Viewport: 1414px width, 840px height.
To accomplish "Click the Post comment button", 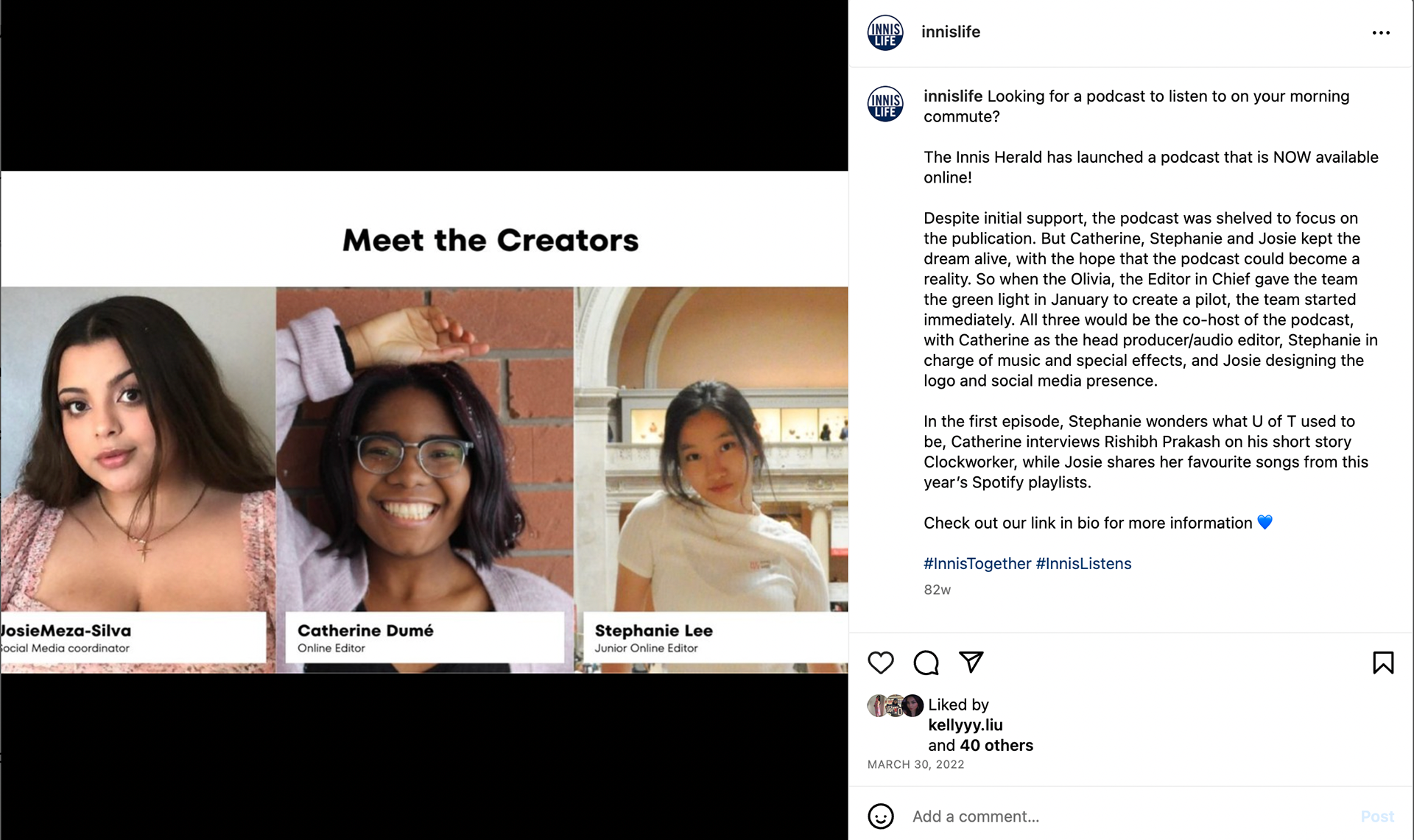I will point(1377,816).
